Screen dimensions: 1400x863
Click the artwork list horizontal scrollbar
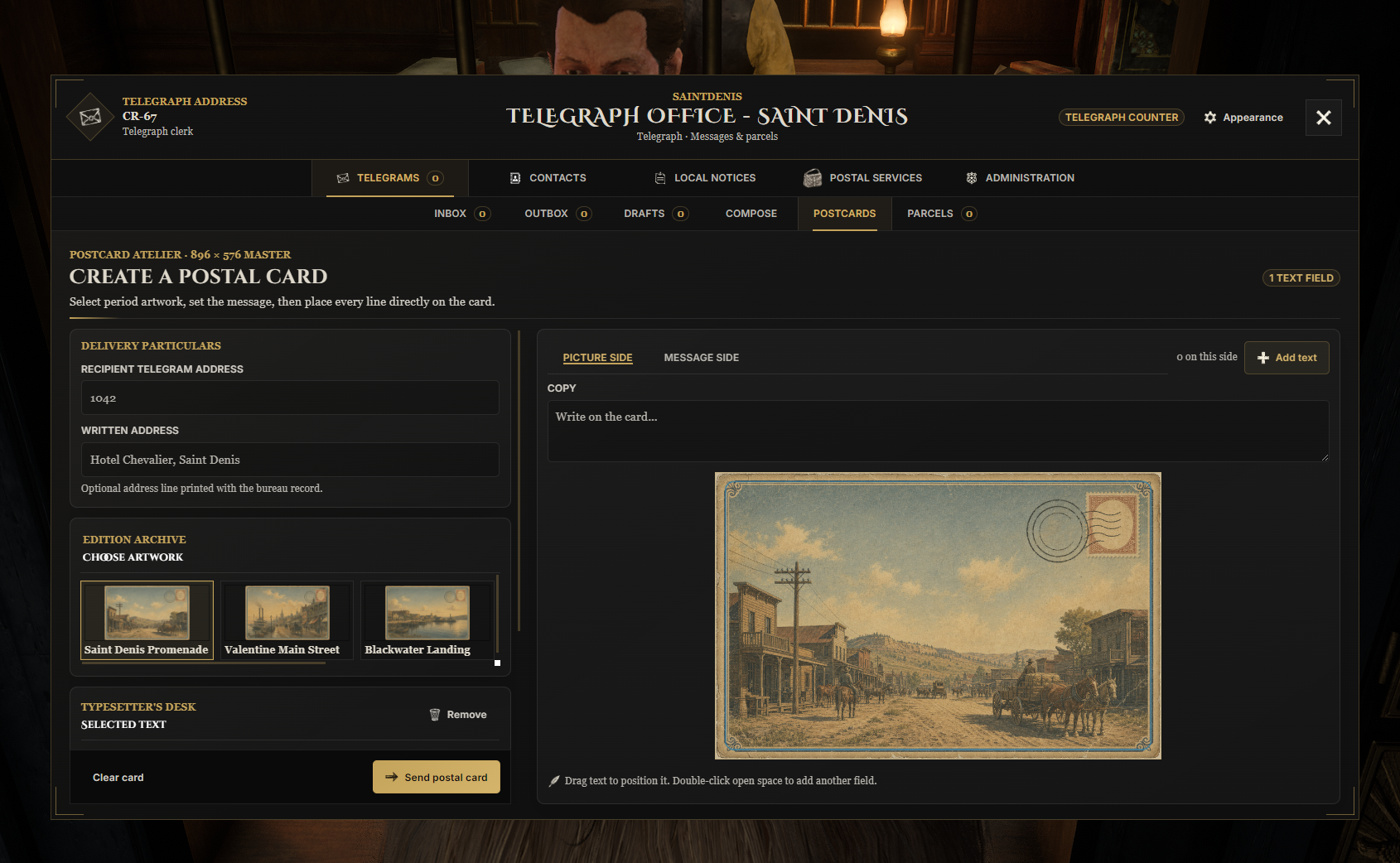(x=203, y=663)
